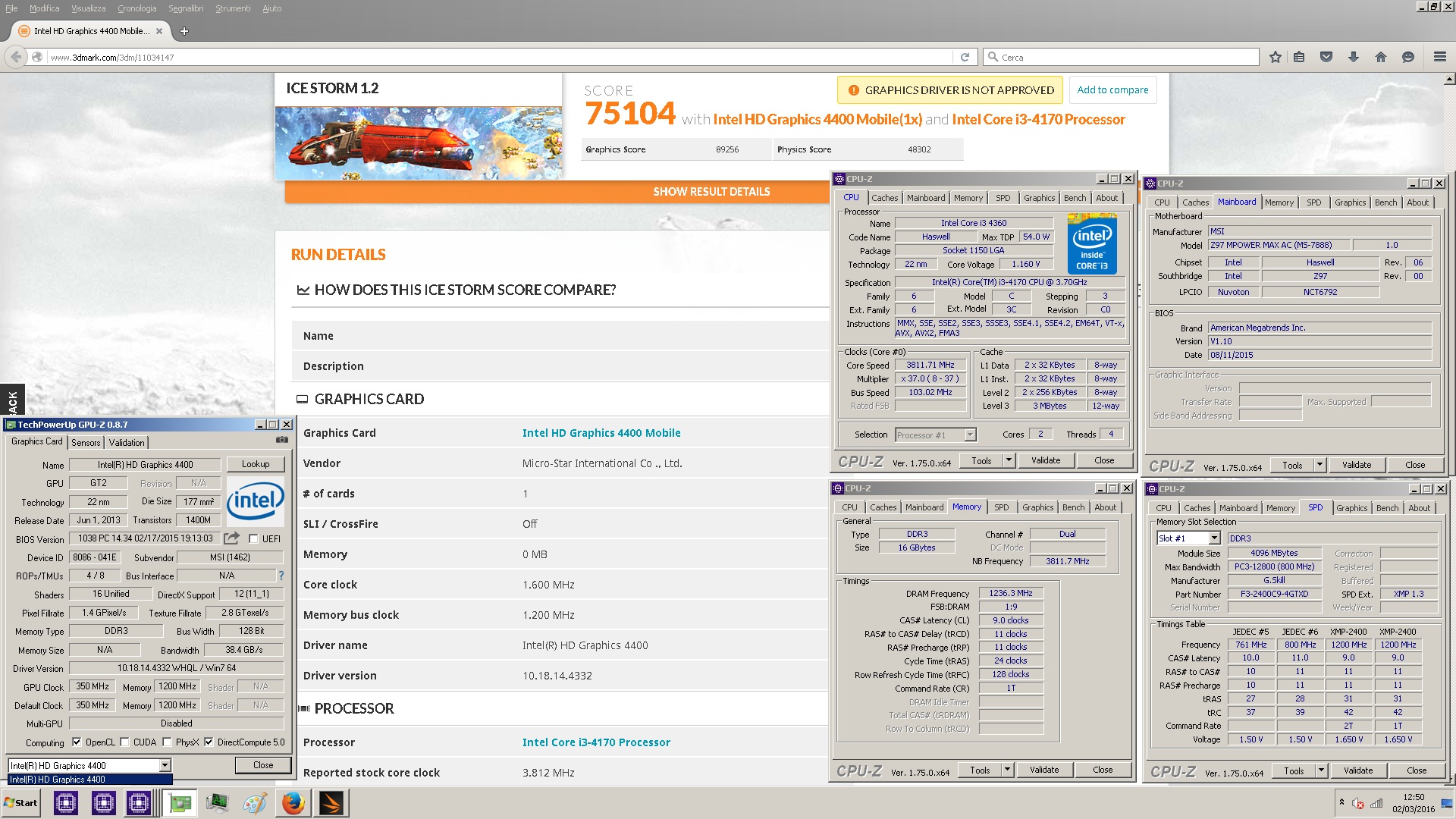The height and width of the screenshot is (819, 1456).
Task: Go back with the Firefox back arrow
Action: pos(16,57)
